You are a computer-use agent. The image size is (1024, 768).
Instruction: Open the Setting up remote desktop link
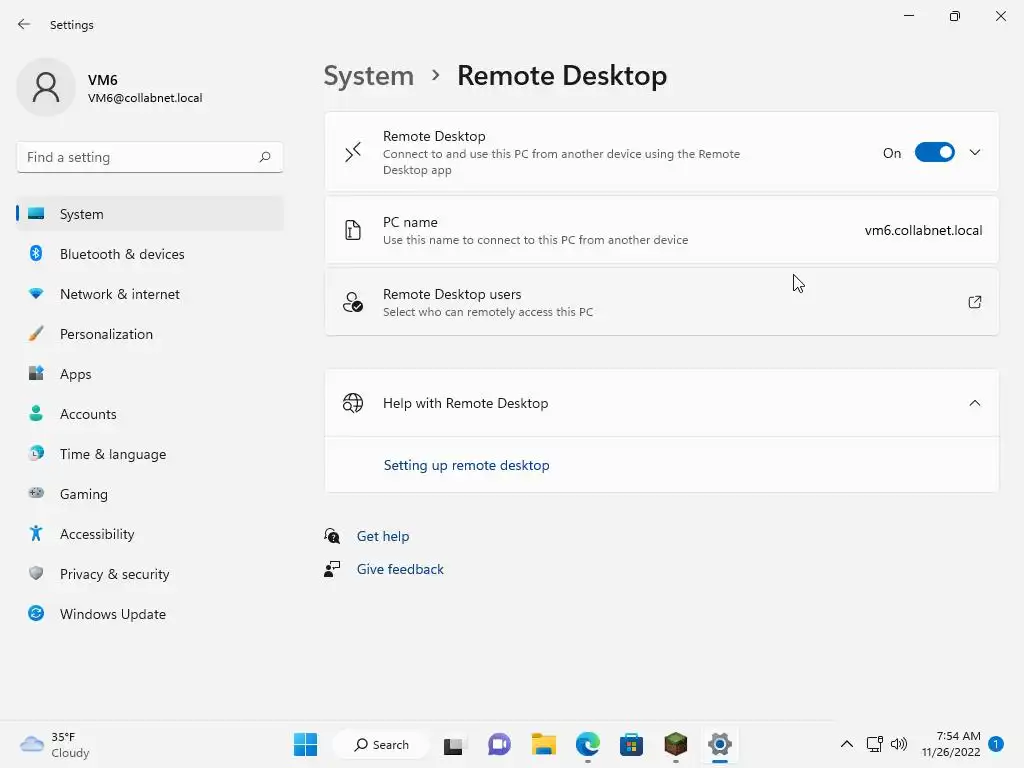tap(466, 465)
